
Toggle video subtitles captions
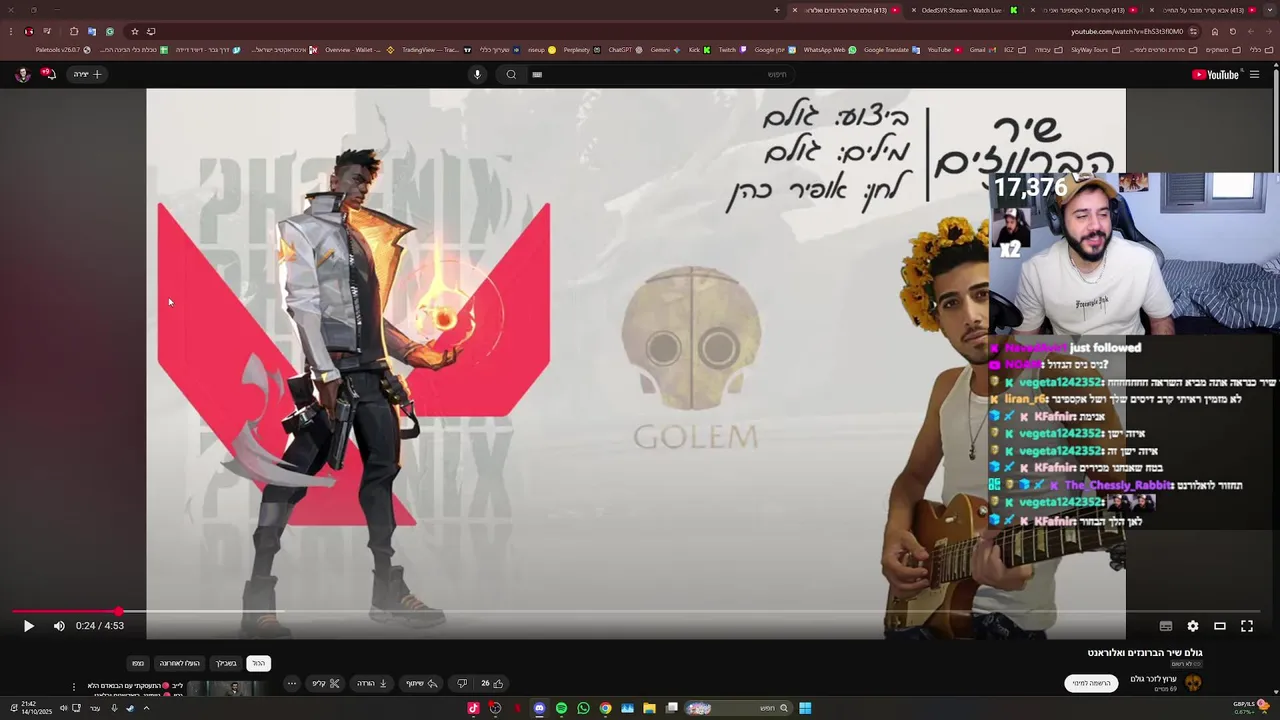pos(1166,626)
